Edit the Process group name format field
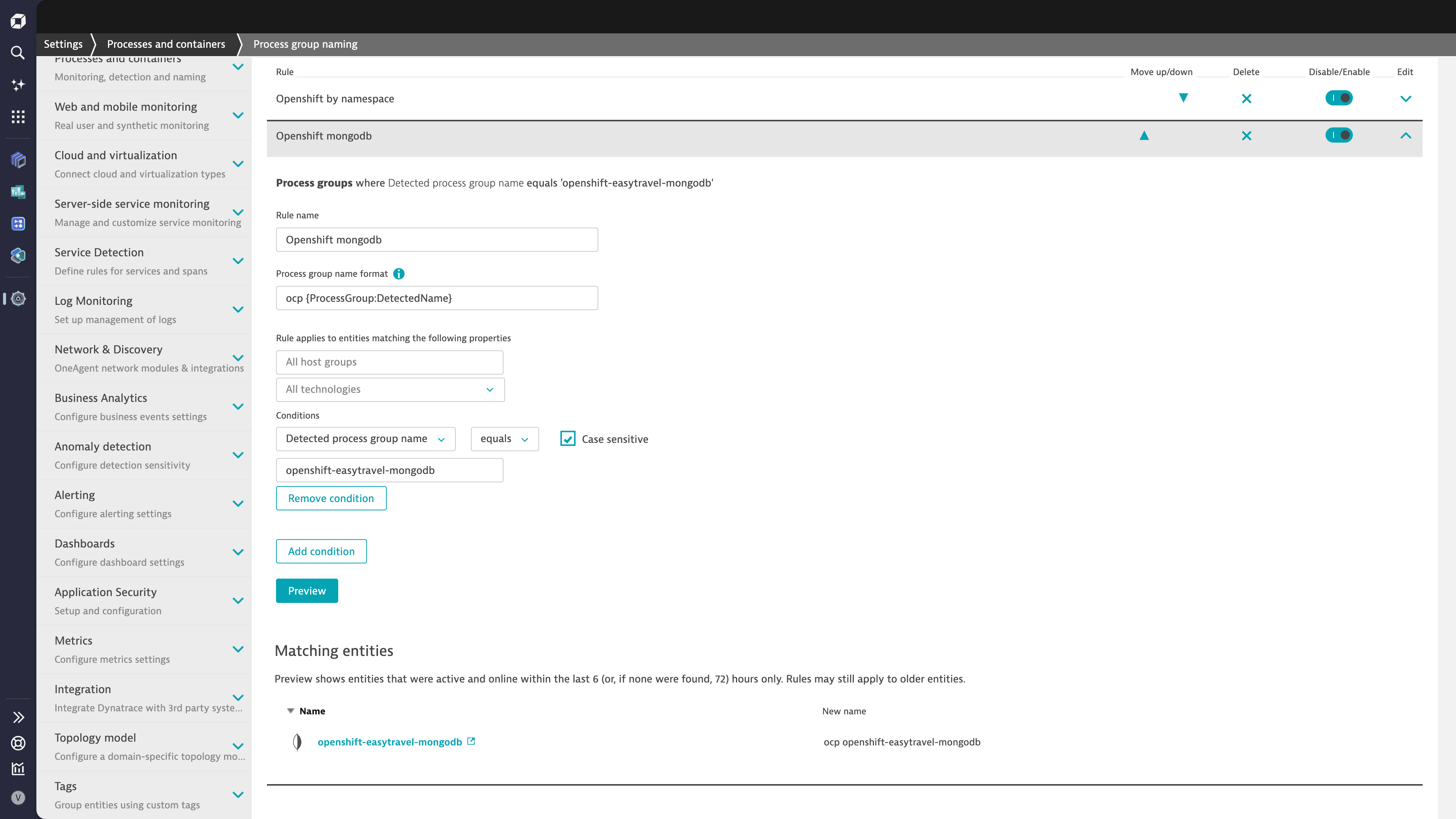 437,298
